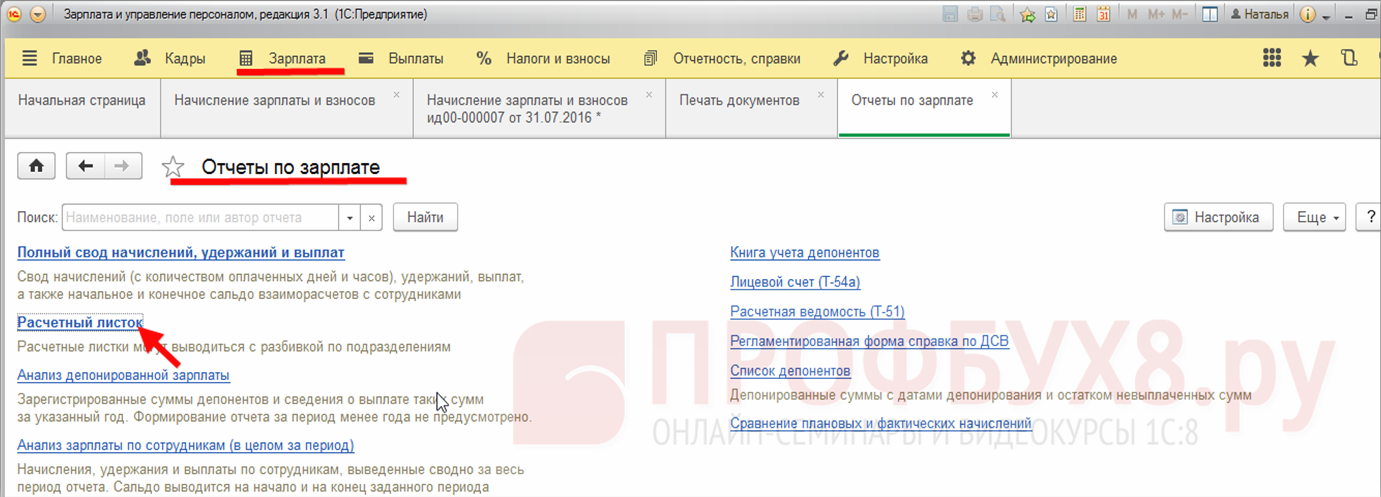This screenshot has height=497, width=1381.
Task: Open the calculator icon in title bar
Action: click(x=1080, y=15)
